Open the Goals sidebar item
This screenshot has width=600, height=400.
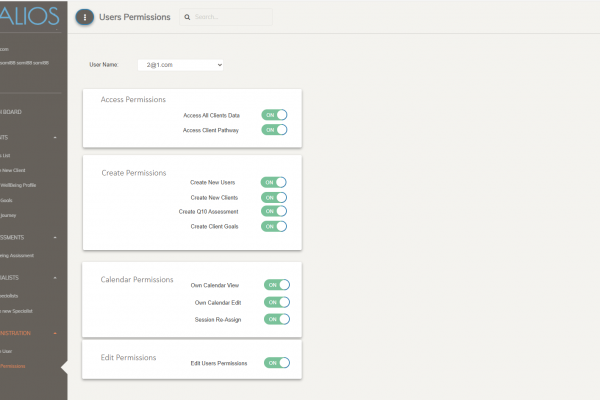click(6, 201)
